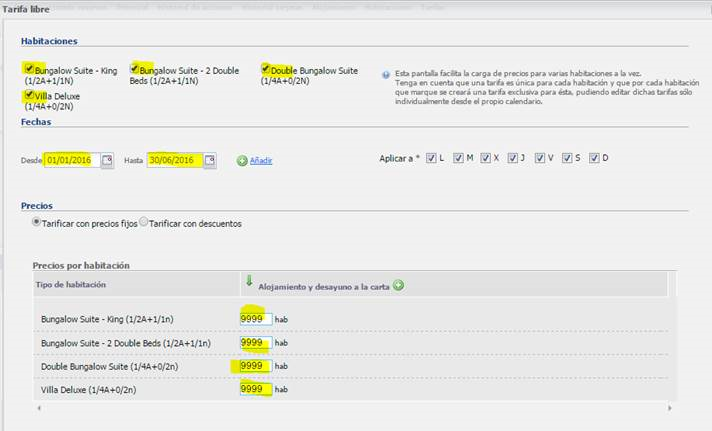Uncheck Bungalow Suite - 2 Double Beds

pyautogui.click(x=135, y=70)
